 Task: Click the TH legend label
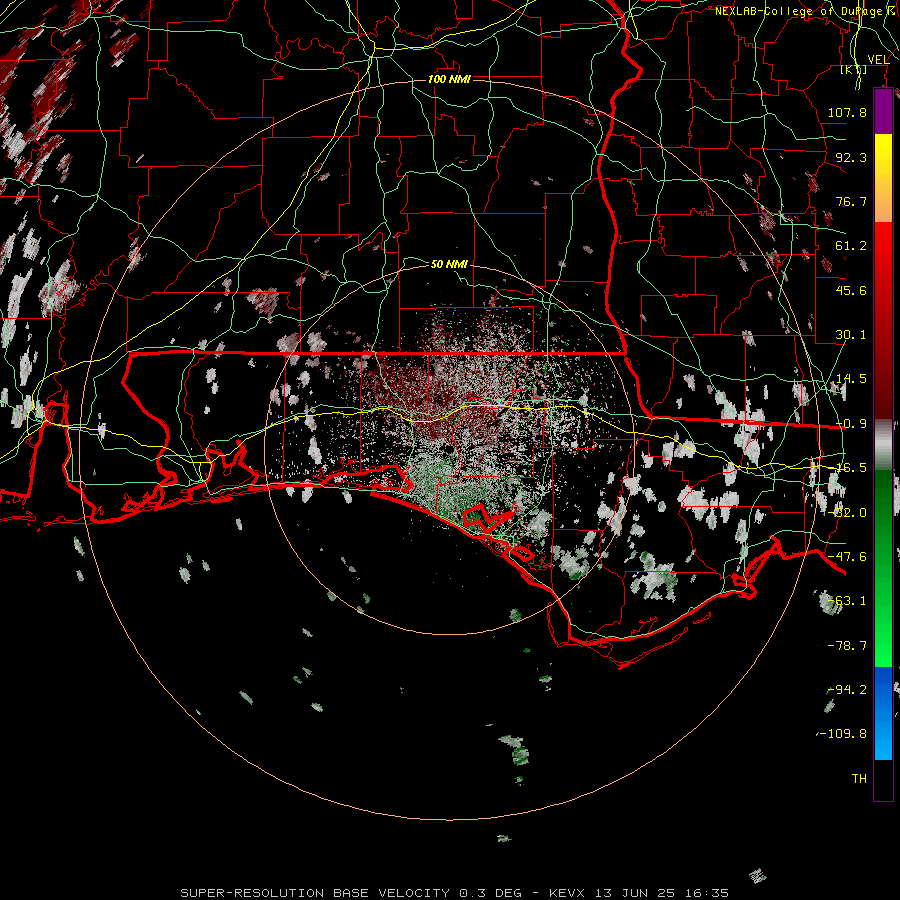[x=859, y=779]
